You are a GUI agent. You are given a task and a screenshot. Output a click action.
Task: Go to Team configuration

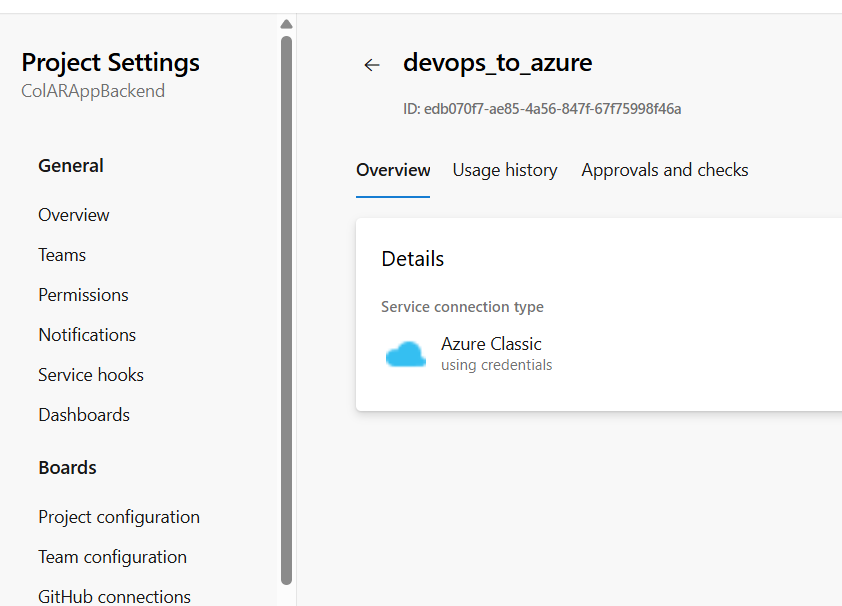(x=112, y=557)
